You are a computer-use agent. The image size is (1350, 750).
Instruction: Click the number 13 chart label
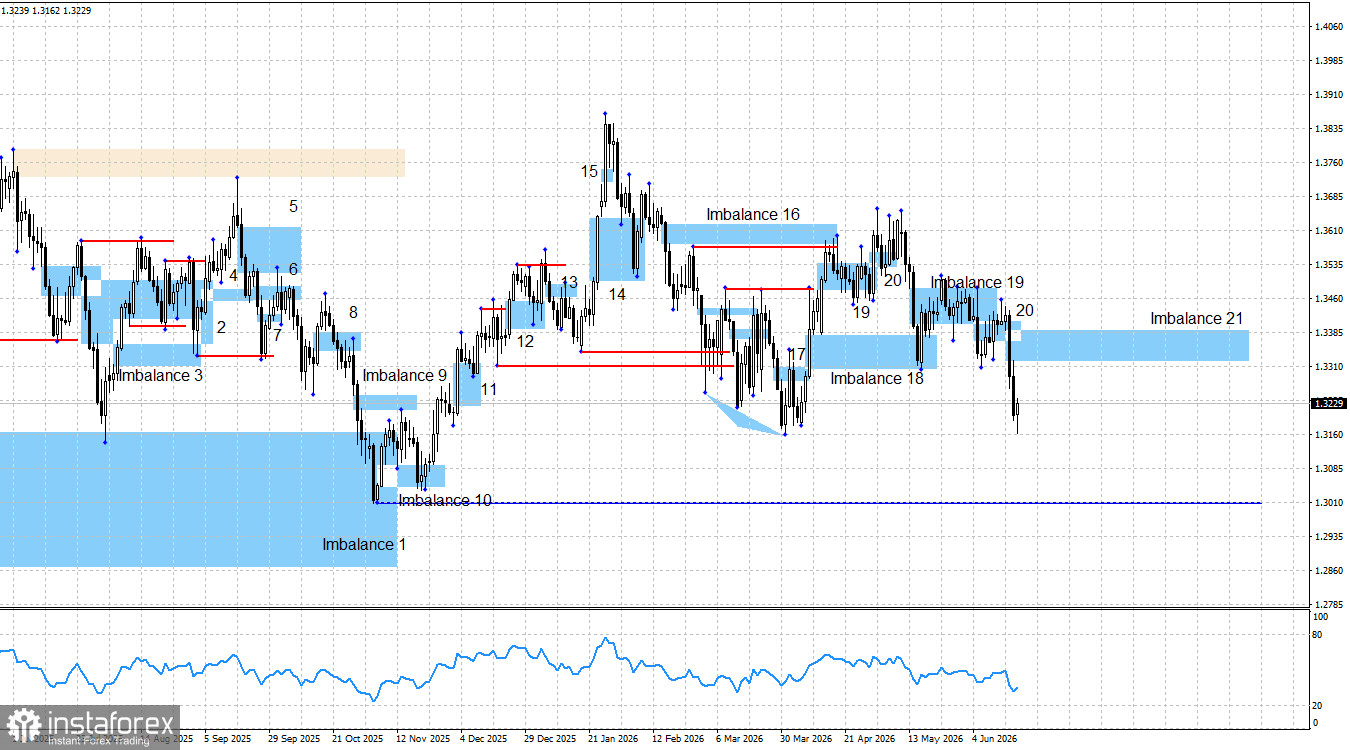pos(569,282)
